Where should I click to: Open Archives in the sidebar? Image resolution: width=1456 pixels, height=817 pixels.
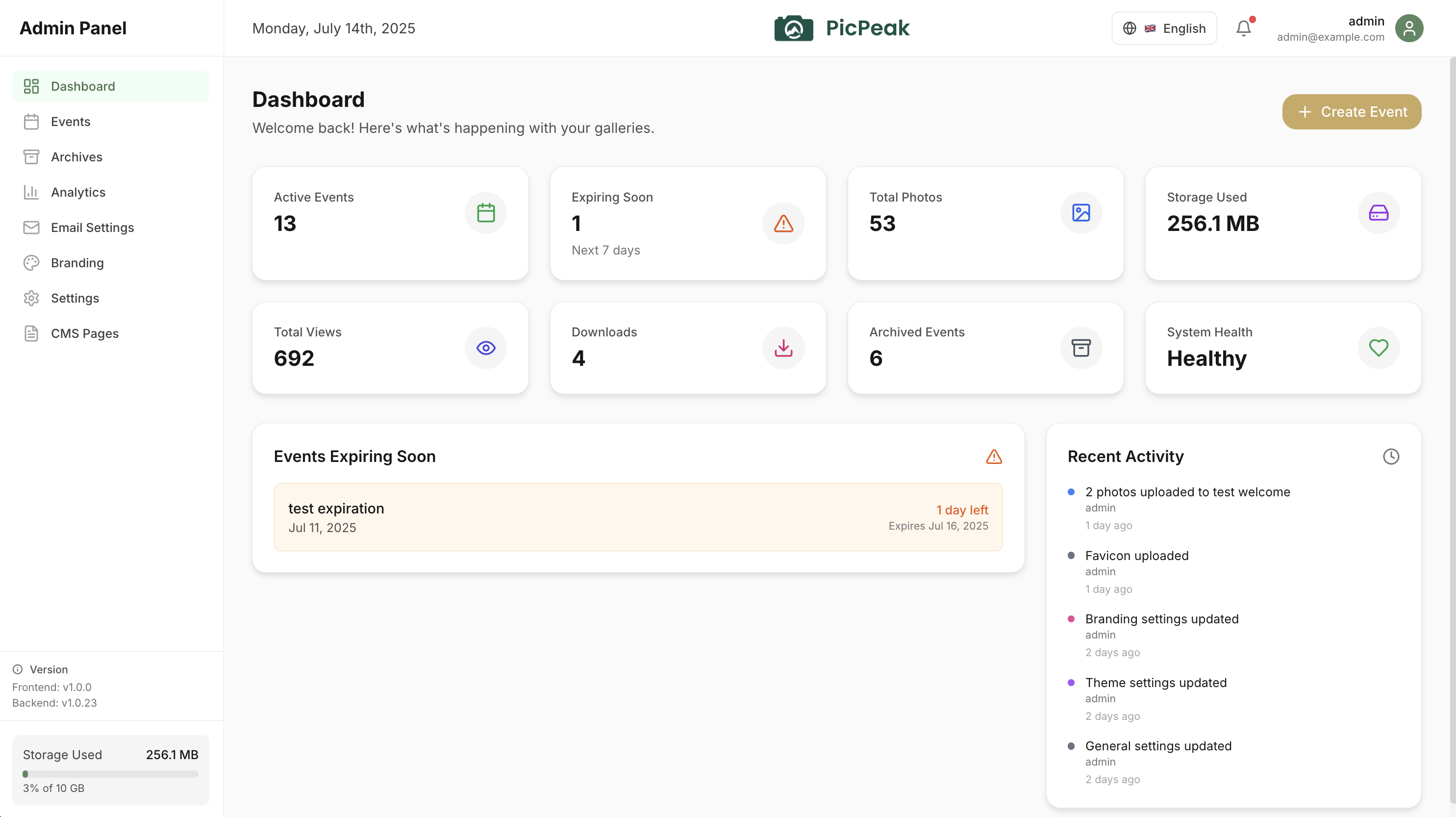click(111, 157)
